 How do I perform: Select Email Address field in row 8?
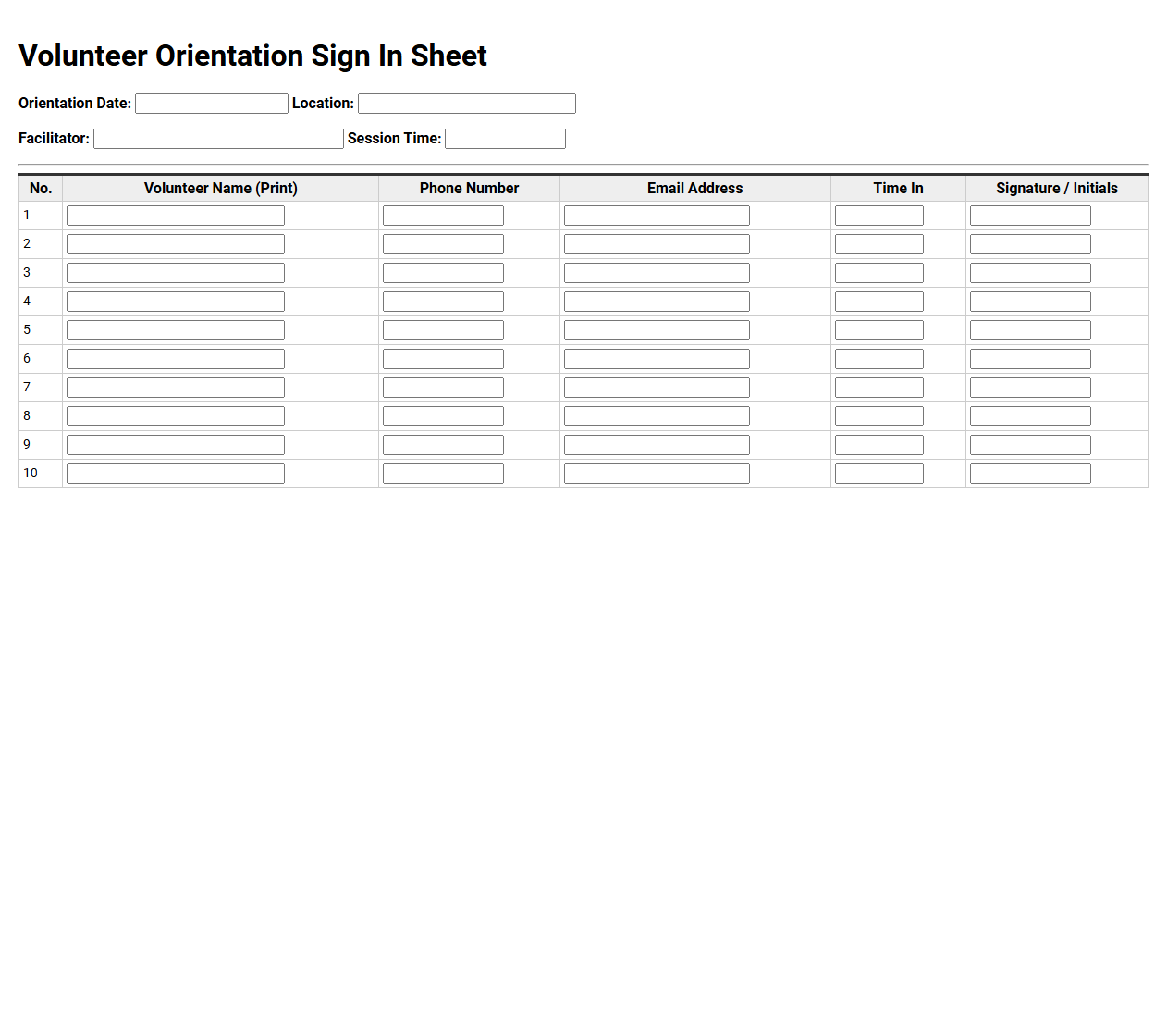(x=657, y=416)
